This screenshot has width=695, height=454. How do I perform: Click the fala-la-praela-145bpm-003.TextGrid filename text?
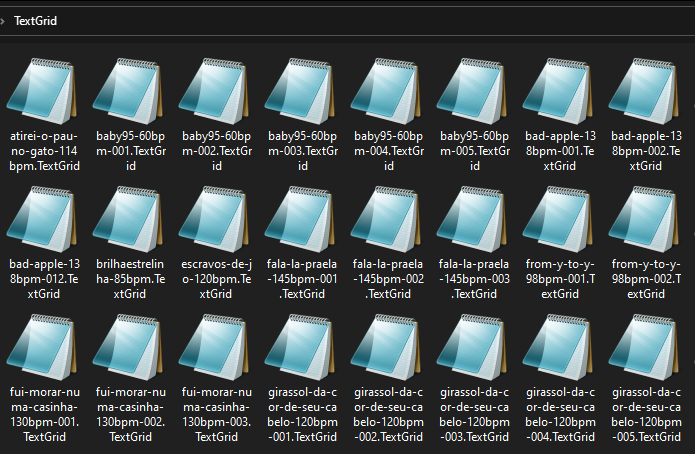tap(473, 280)
